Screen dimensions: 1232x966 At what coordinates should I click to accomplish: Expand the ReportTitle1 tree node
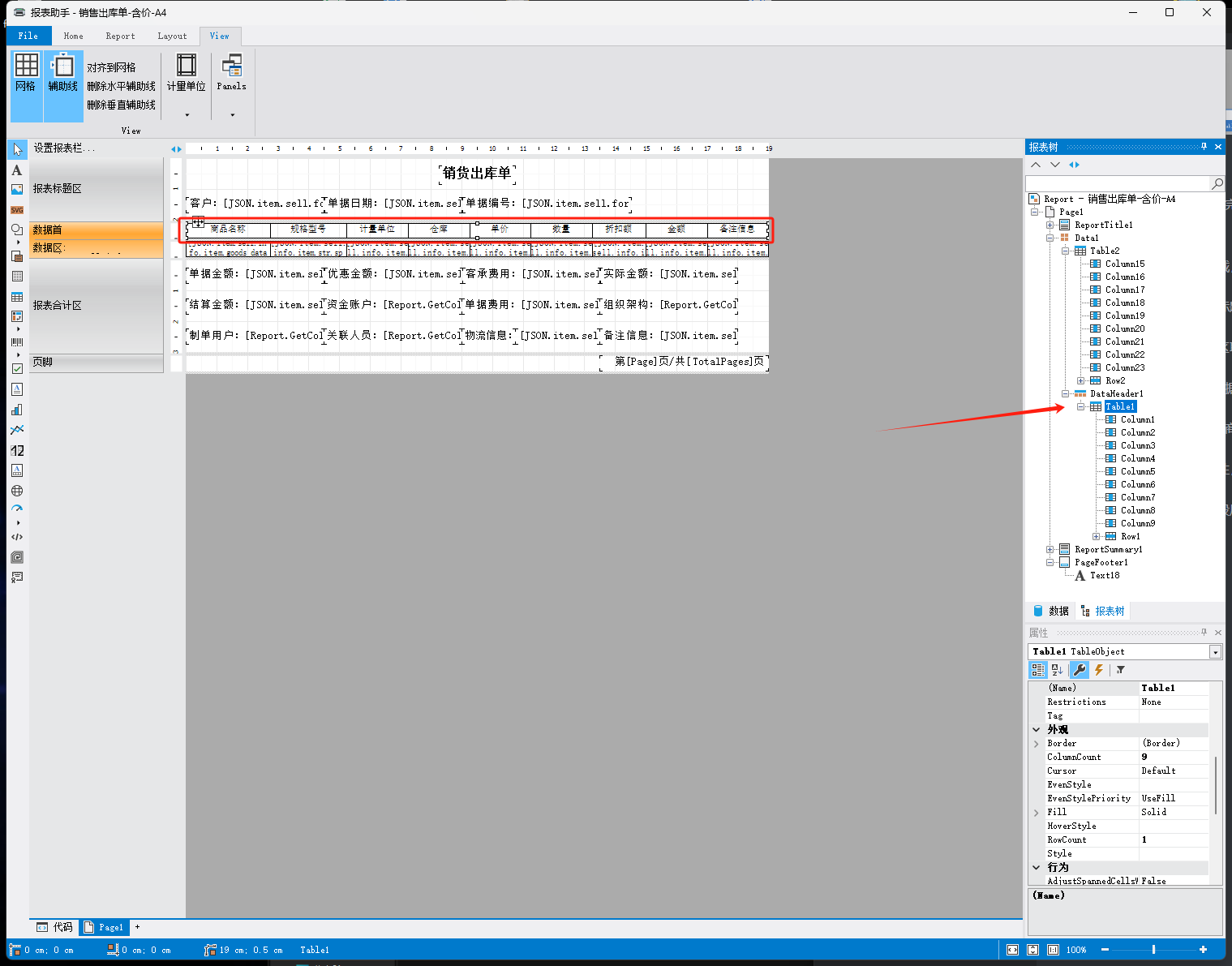1050,225
